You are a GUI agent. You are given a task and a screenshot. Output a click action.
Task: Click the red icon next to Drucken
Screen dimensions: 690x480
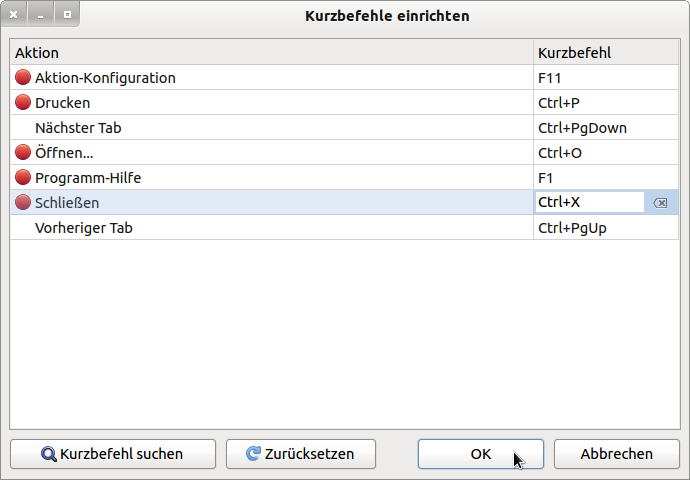23,102
